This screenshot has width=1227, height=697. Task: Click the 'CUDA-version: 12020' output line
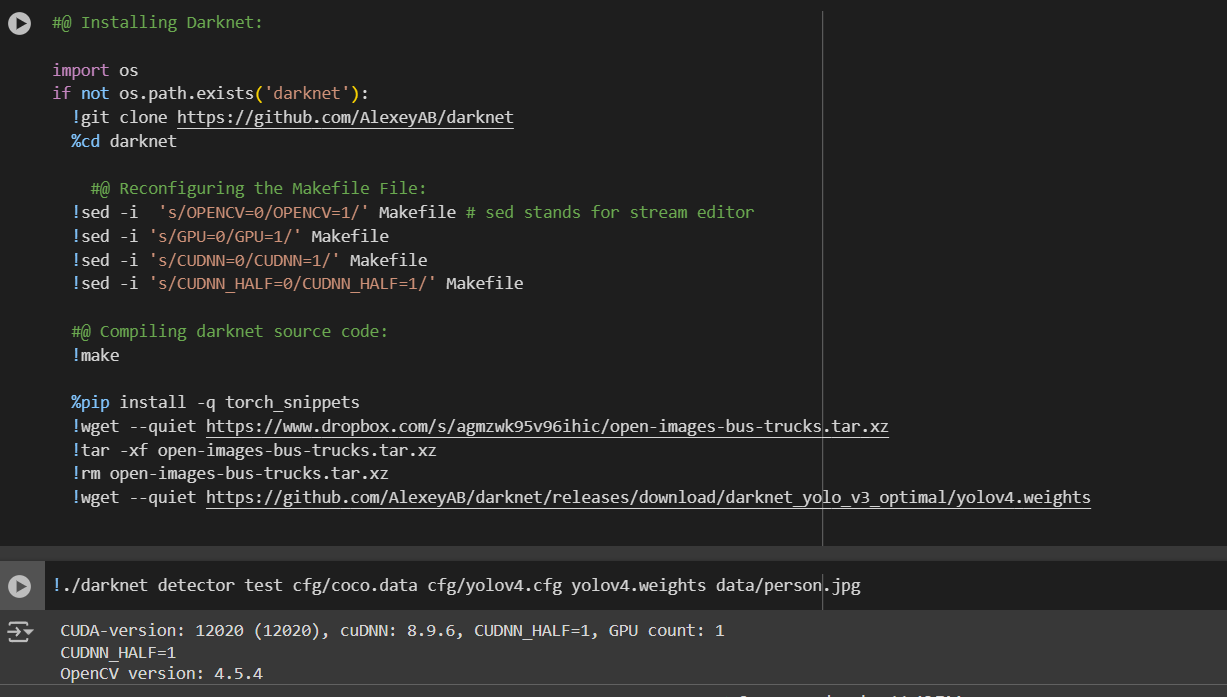(392, 631)
